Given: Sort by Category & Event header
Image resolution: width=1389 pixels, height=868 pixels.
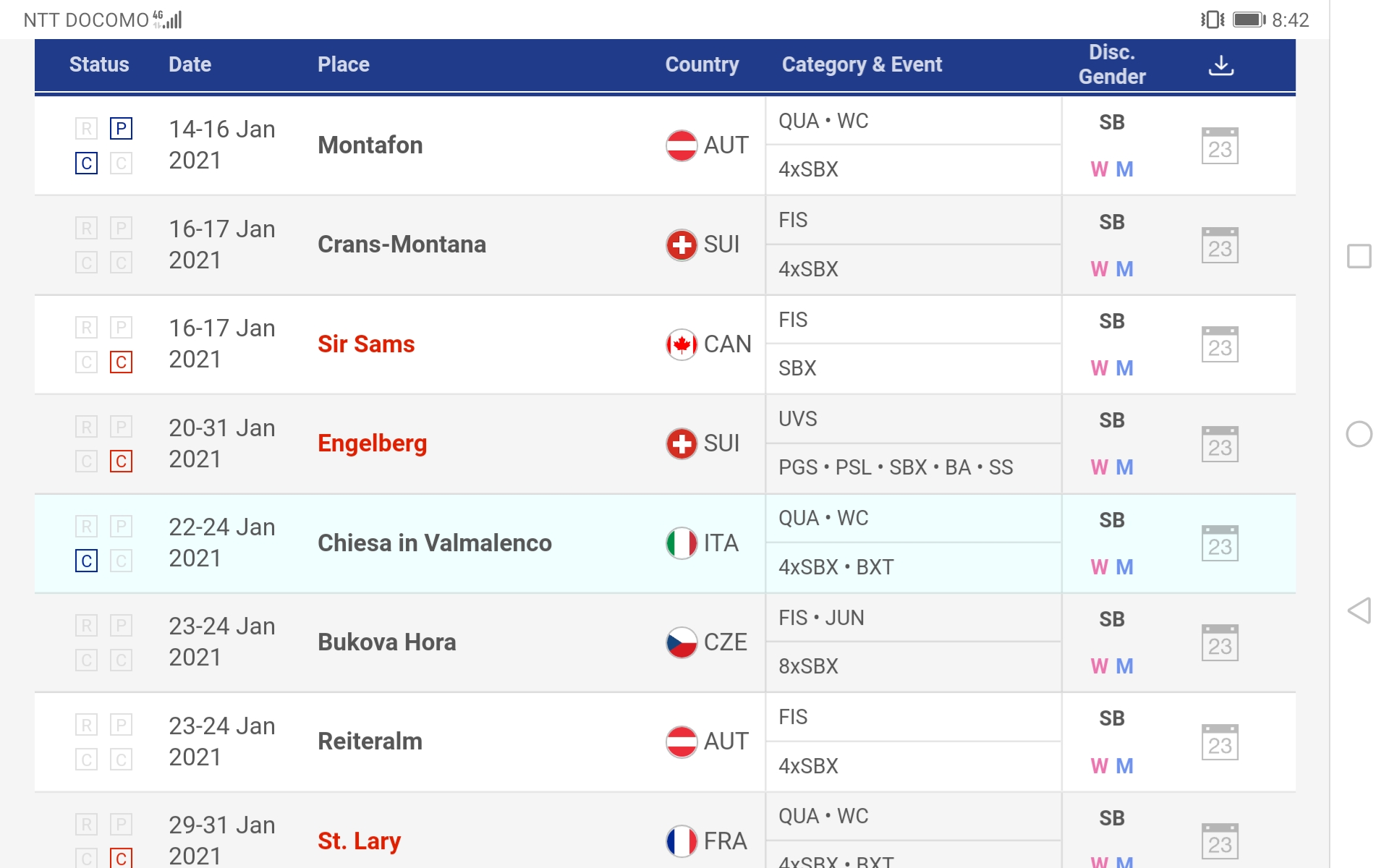Looking at the screenshot, I should click(862, 65).
